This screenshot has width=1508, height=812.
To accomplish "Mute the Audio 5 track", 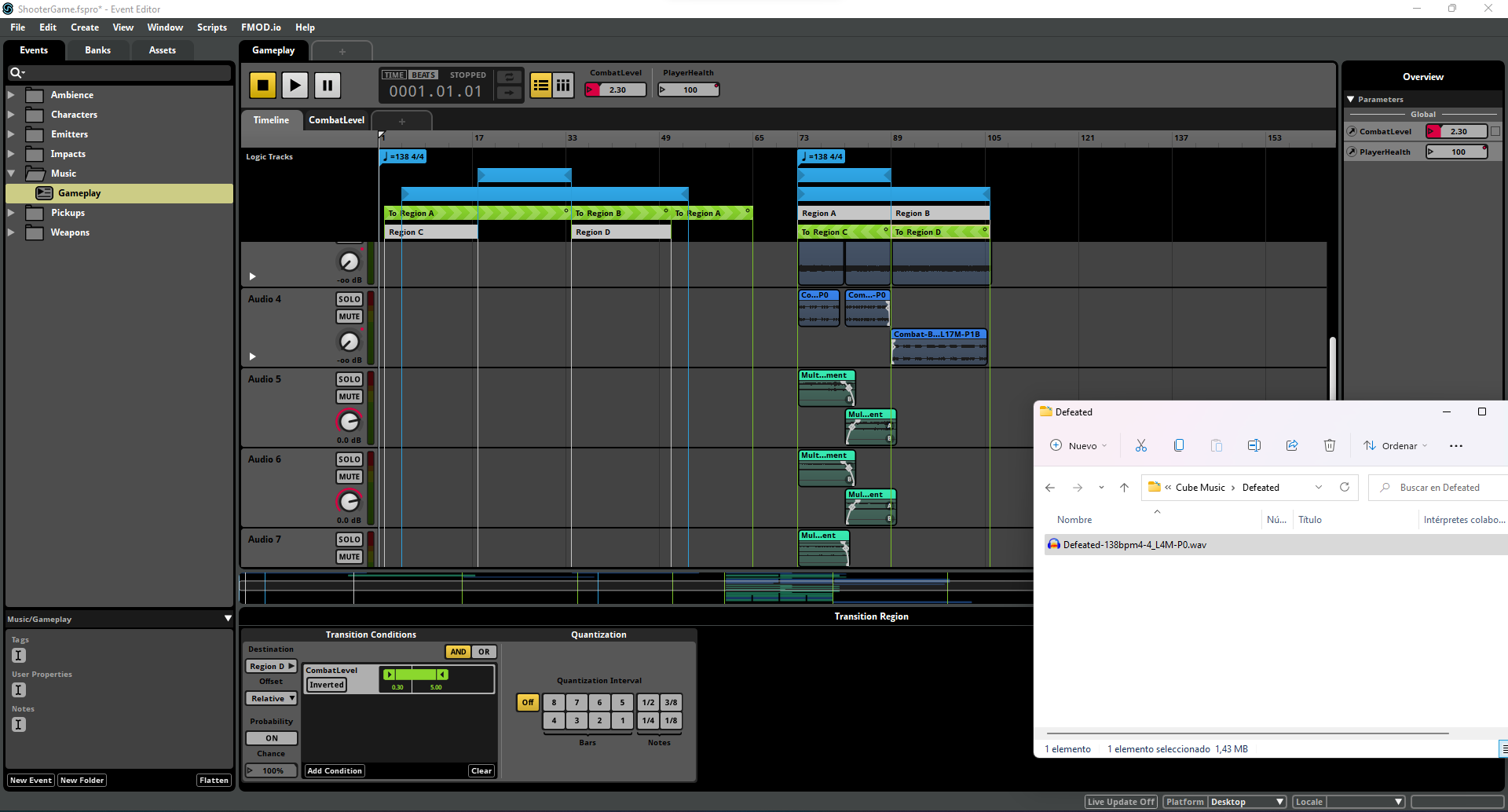I will tap(350, 397).
